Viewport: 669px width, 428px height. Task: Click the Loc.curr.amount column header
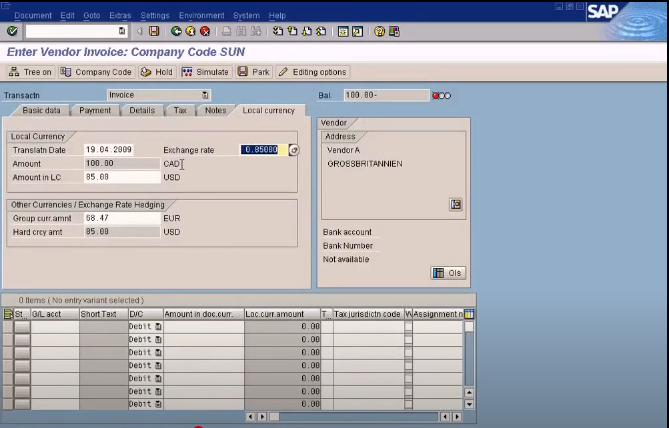coord(282,314)
